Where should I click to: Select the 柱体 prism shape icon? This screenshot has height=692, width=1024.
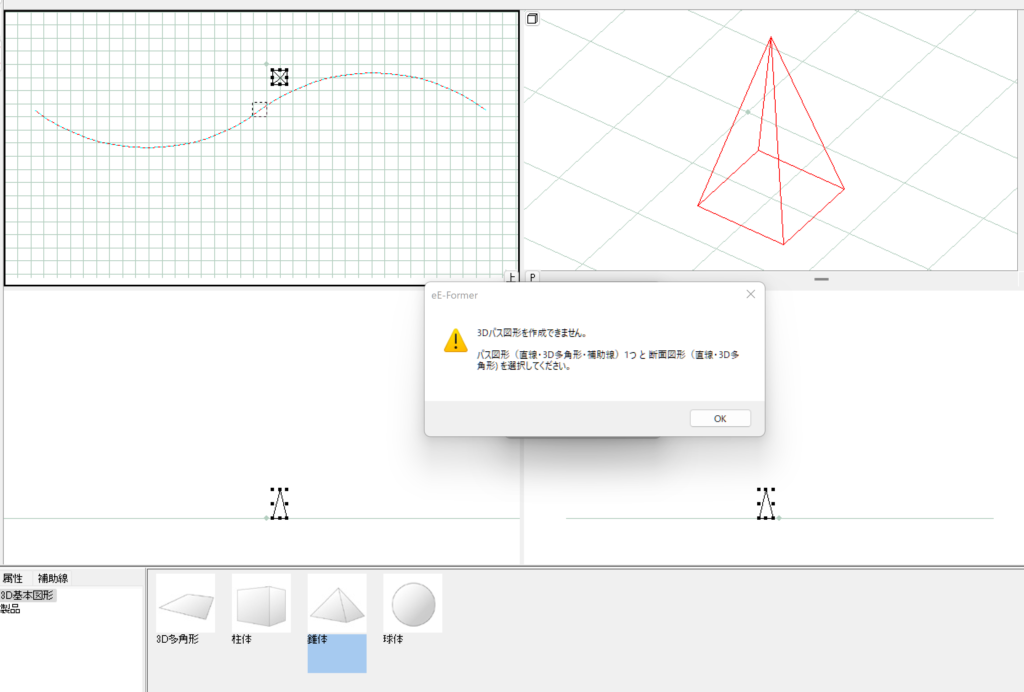click(261, 604)
